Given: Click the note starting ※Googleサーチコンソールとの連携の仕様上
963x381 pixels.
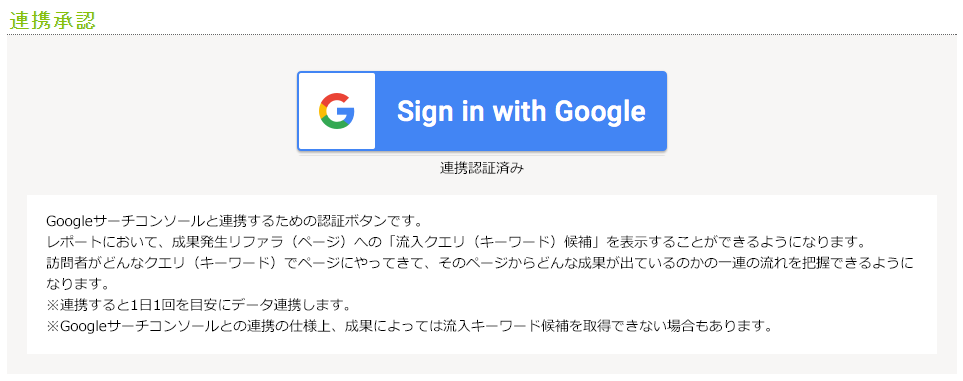Looking at the screenshot, I should (409, 326).
